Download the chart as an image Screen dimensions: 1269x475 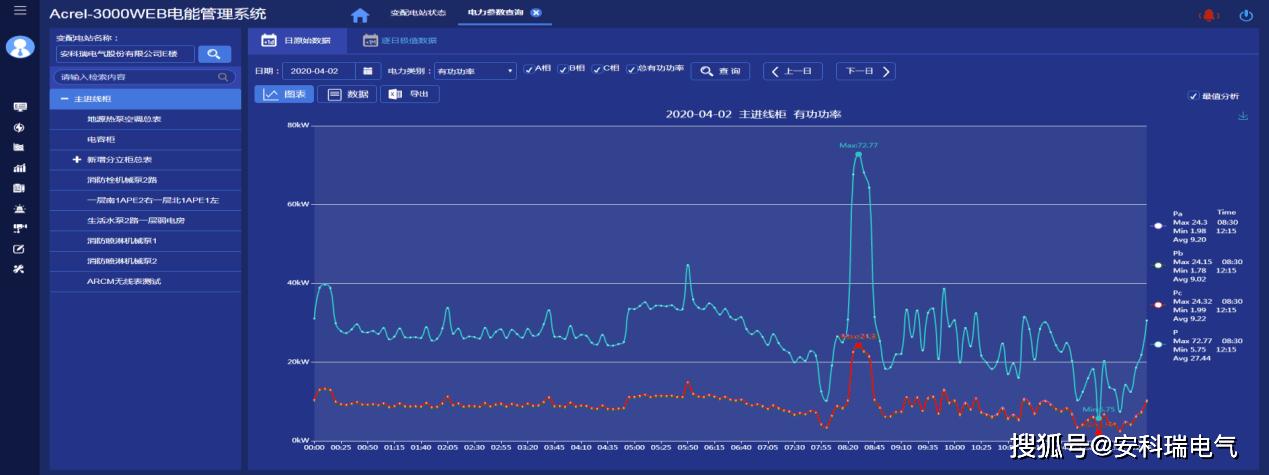[x=1243, y=116]
